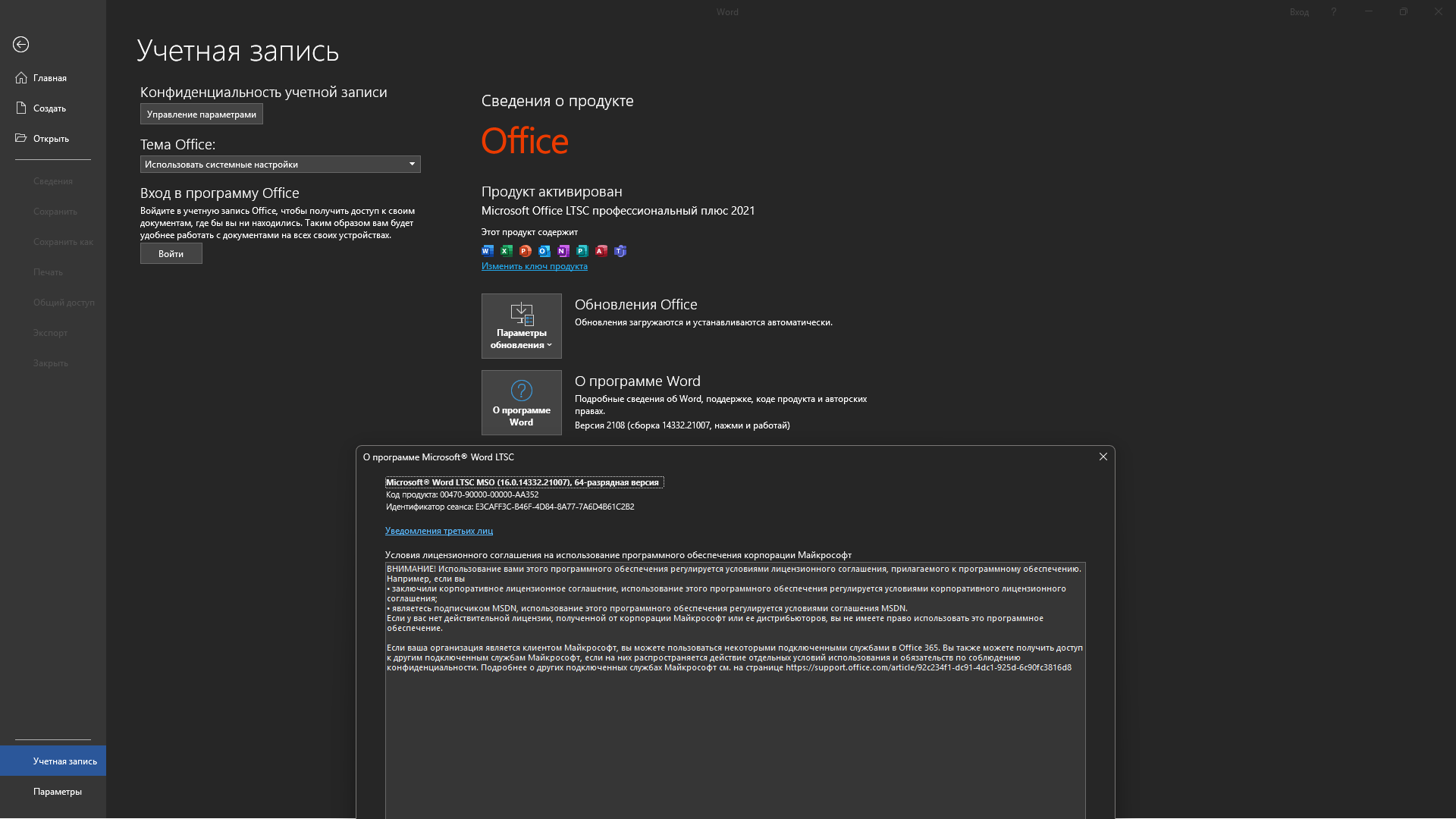Image resolution: width=1456 pixels, height=819 pixels.
Task: Click the back arrow in the sidebar
Action: click(21, 45)
